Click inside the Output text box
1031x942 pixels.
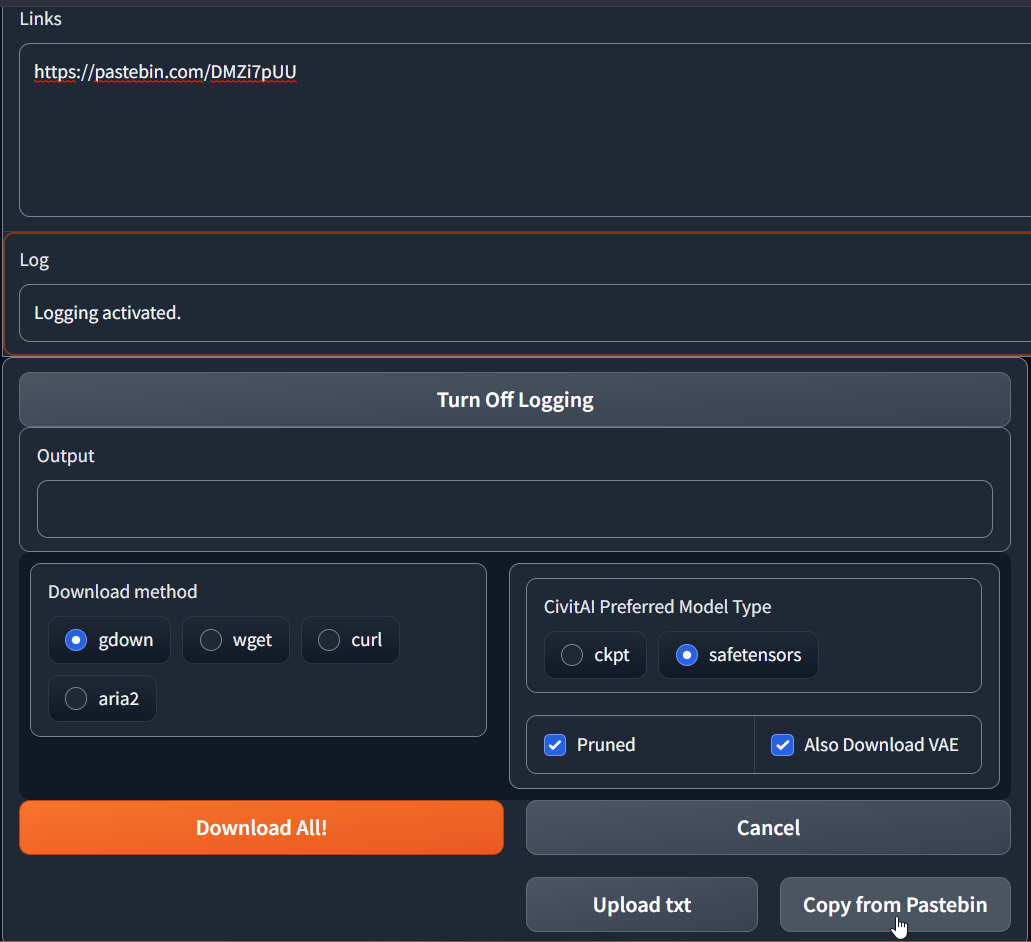tap(515, 509)
